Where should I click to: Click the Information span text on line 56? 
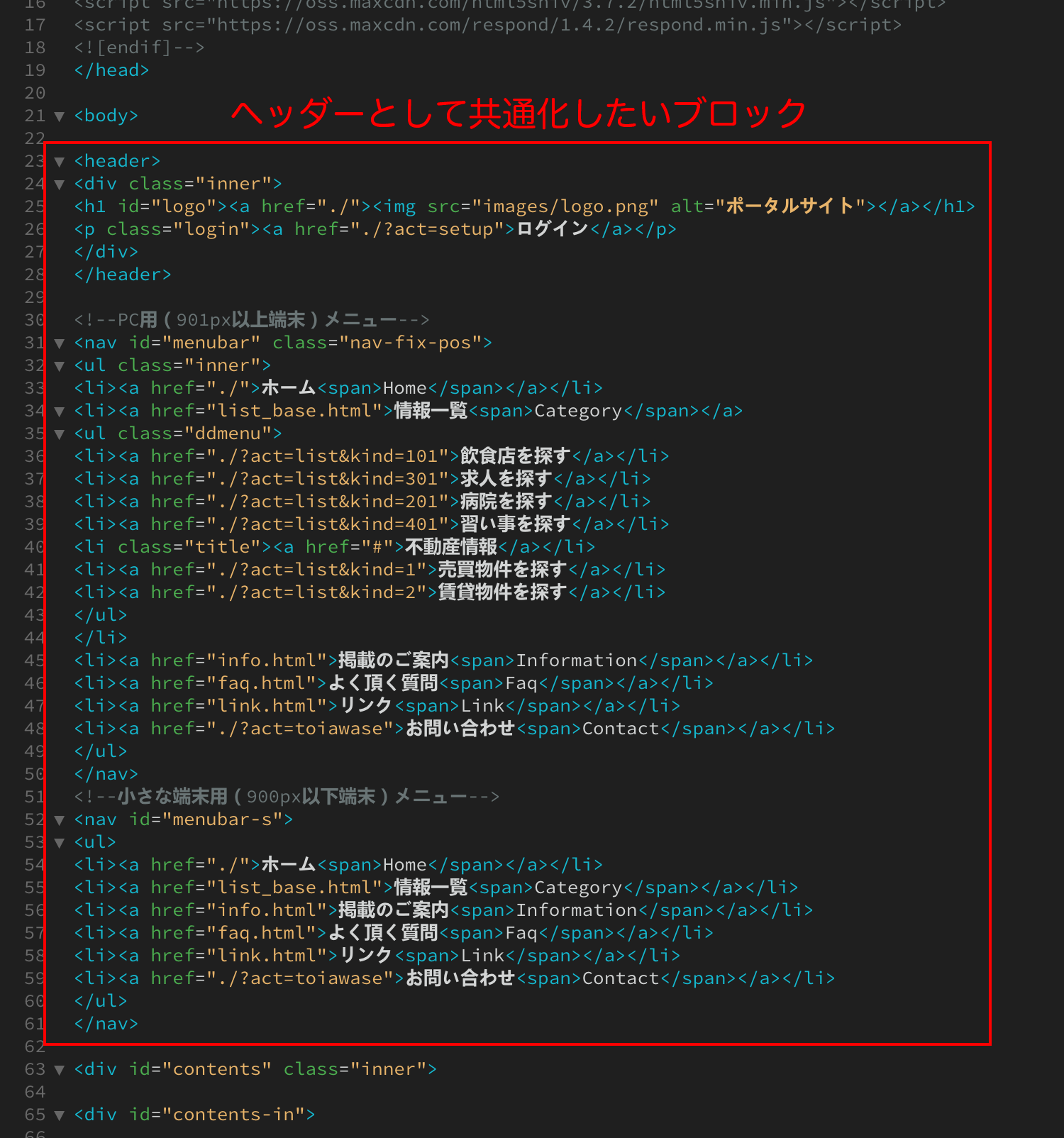577,910
